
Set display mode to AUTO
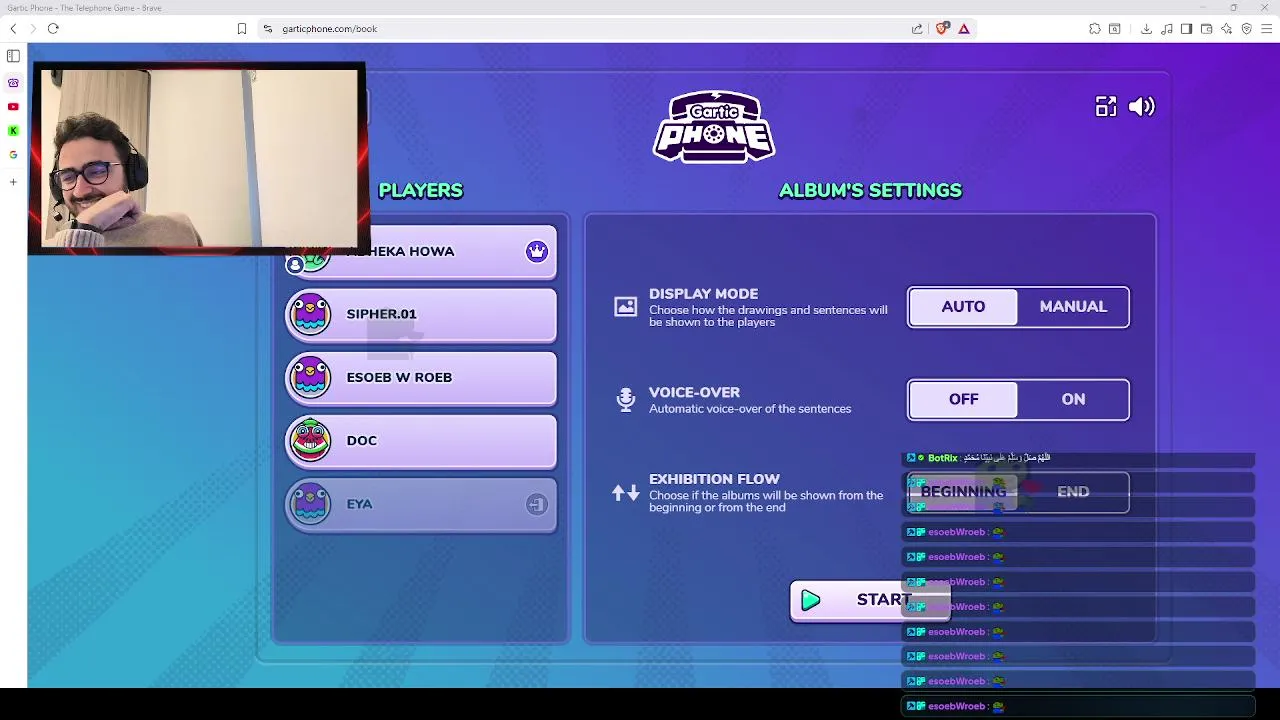[x=963, y=307]
